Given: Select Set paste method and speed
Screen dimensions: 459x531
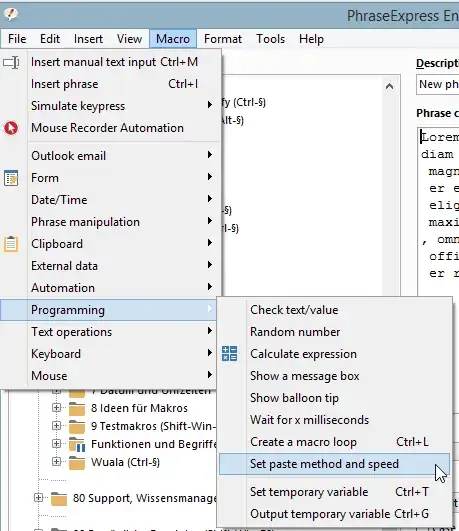Looking at the screenshot, I should (334, 464).
